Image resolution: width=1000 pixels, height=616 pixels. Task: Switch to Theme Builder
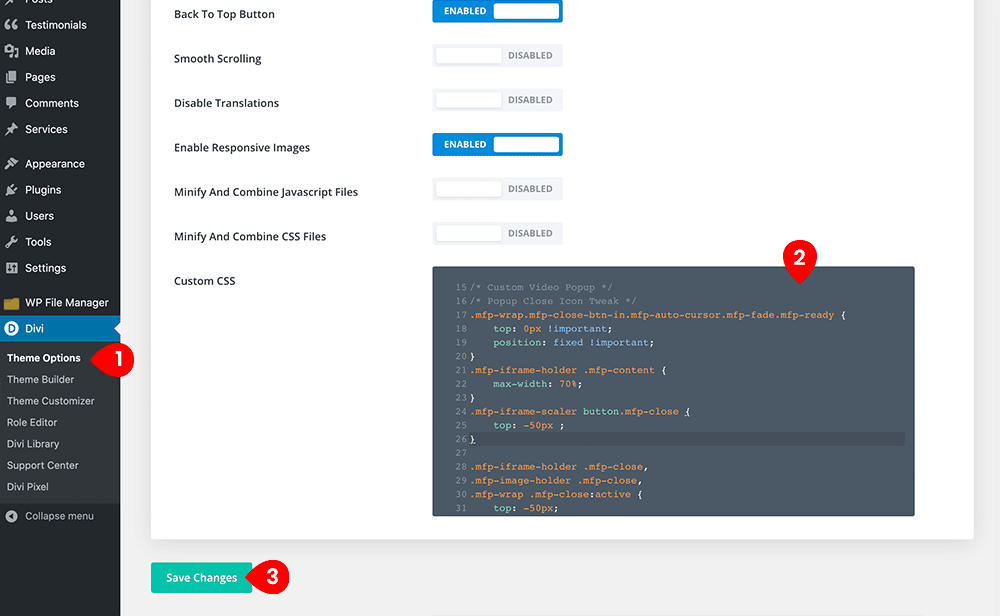click(40, 379)
